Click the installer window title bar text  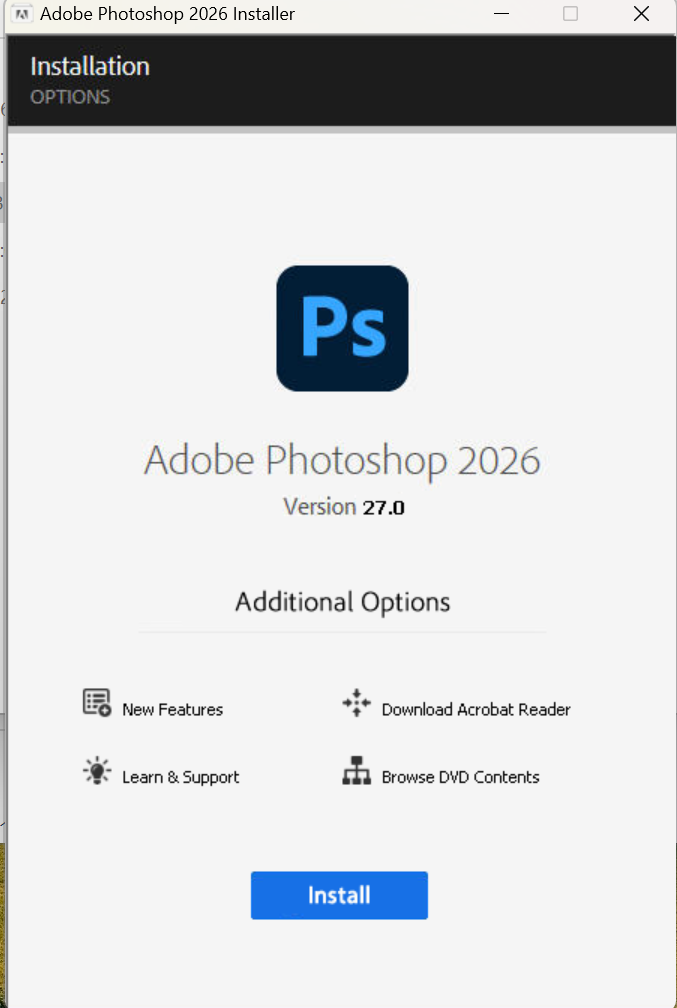click(167, 15)
